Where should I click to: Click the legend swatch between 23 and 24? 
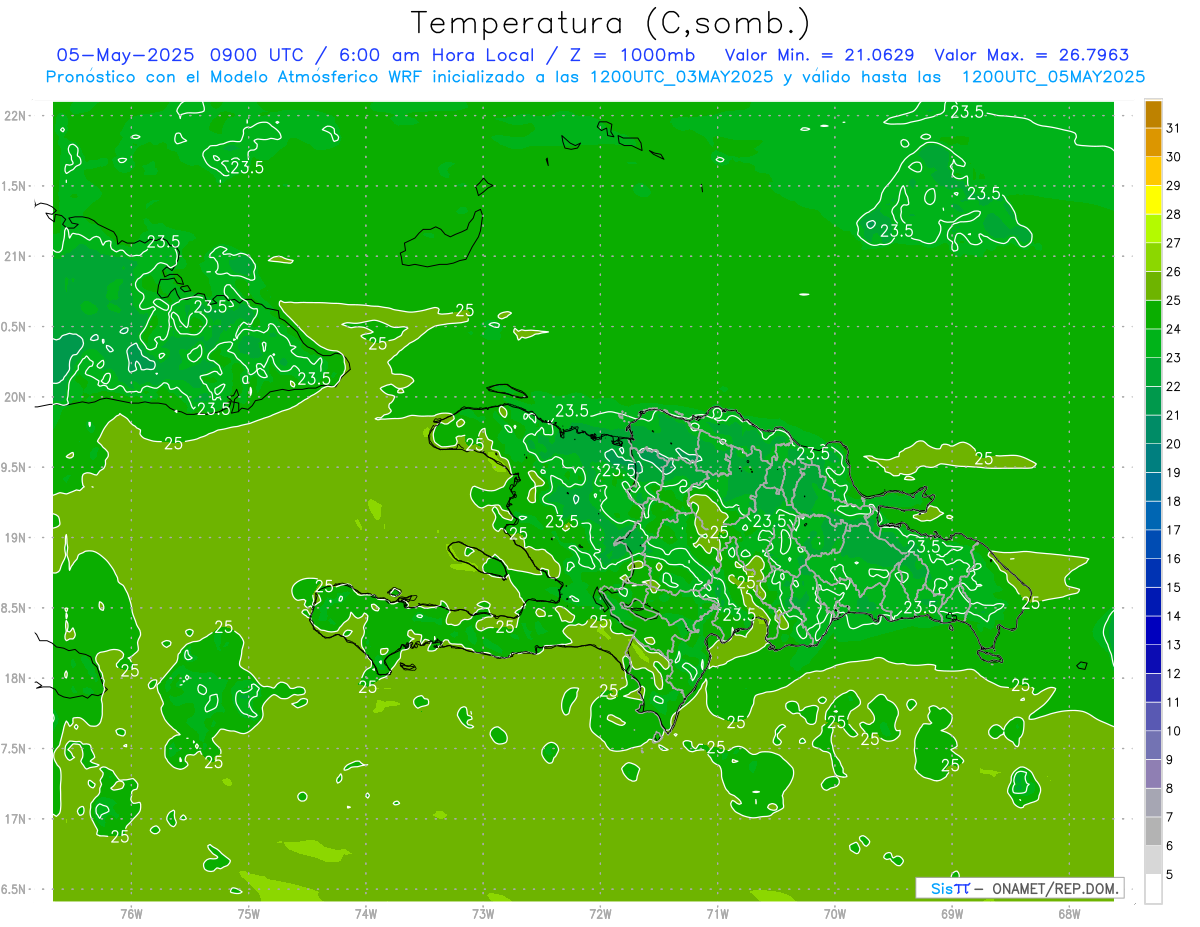[x=1153, y=343]
